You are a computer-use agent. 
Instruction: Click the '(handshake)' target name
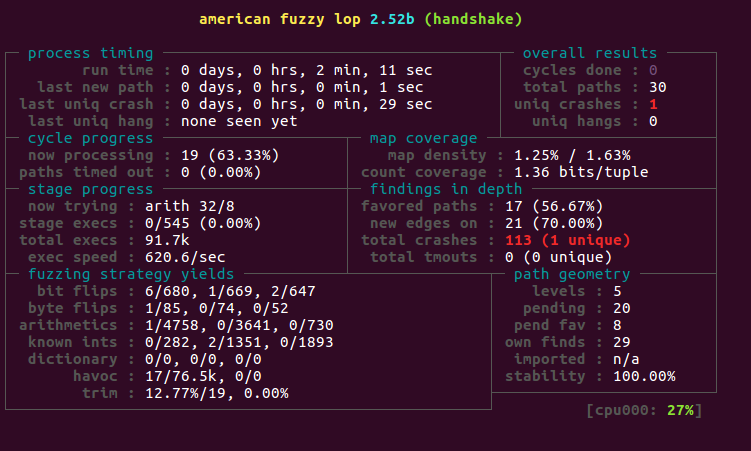(473, 19)
